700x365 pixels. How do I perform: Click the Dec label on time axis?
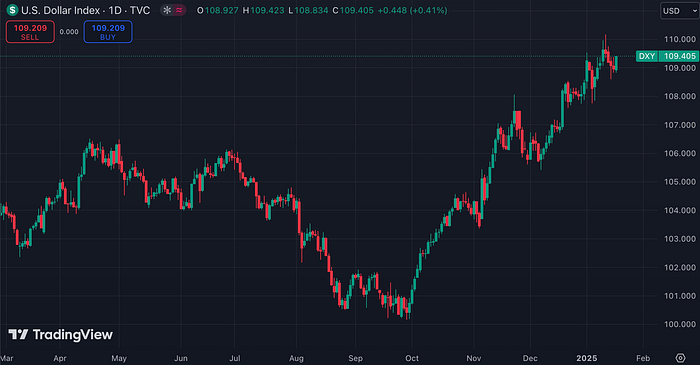pos(530,358)
